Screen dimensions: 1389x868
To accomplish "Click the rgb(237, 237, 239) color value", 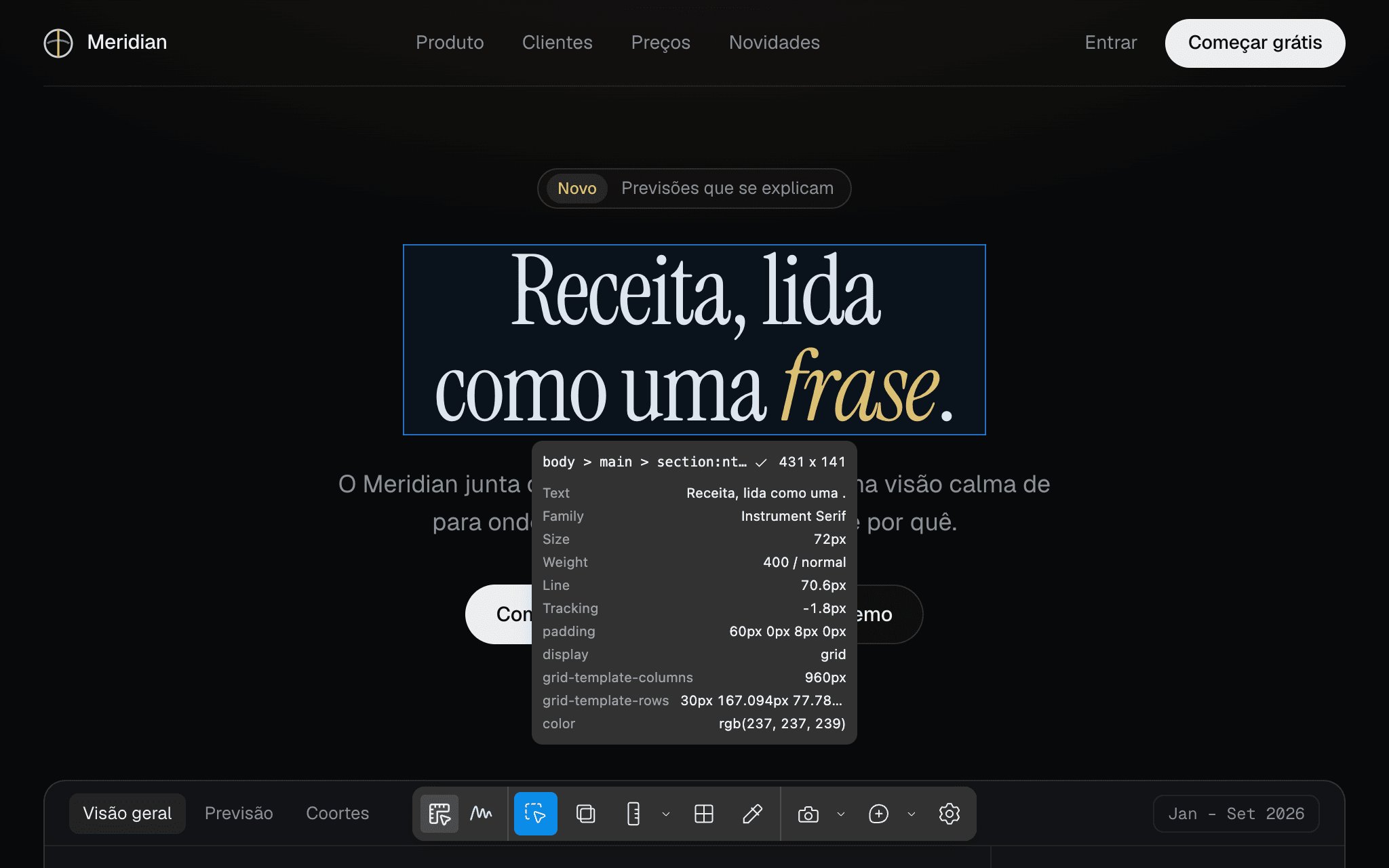I will [782, 724].
